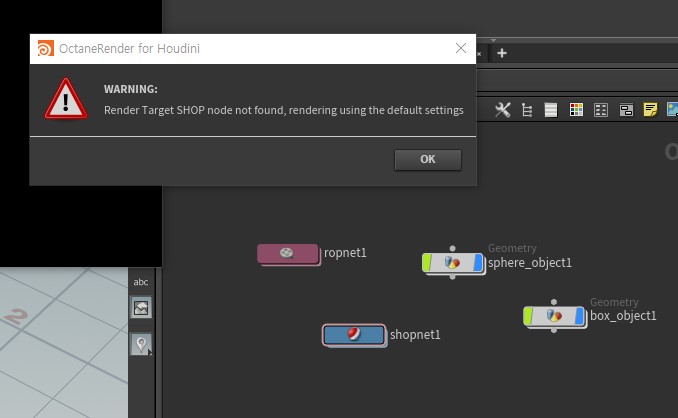The height and width of the screenshot is (418, 678).
Task: Toggle display flag on sphere_object1 node
Action: (x=478, y=263)
